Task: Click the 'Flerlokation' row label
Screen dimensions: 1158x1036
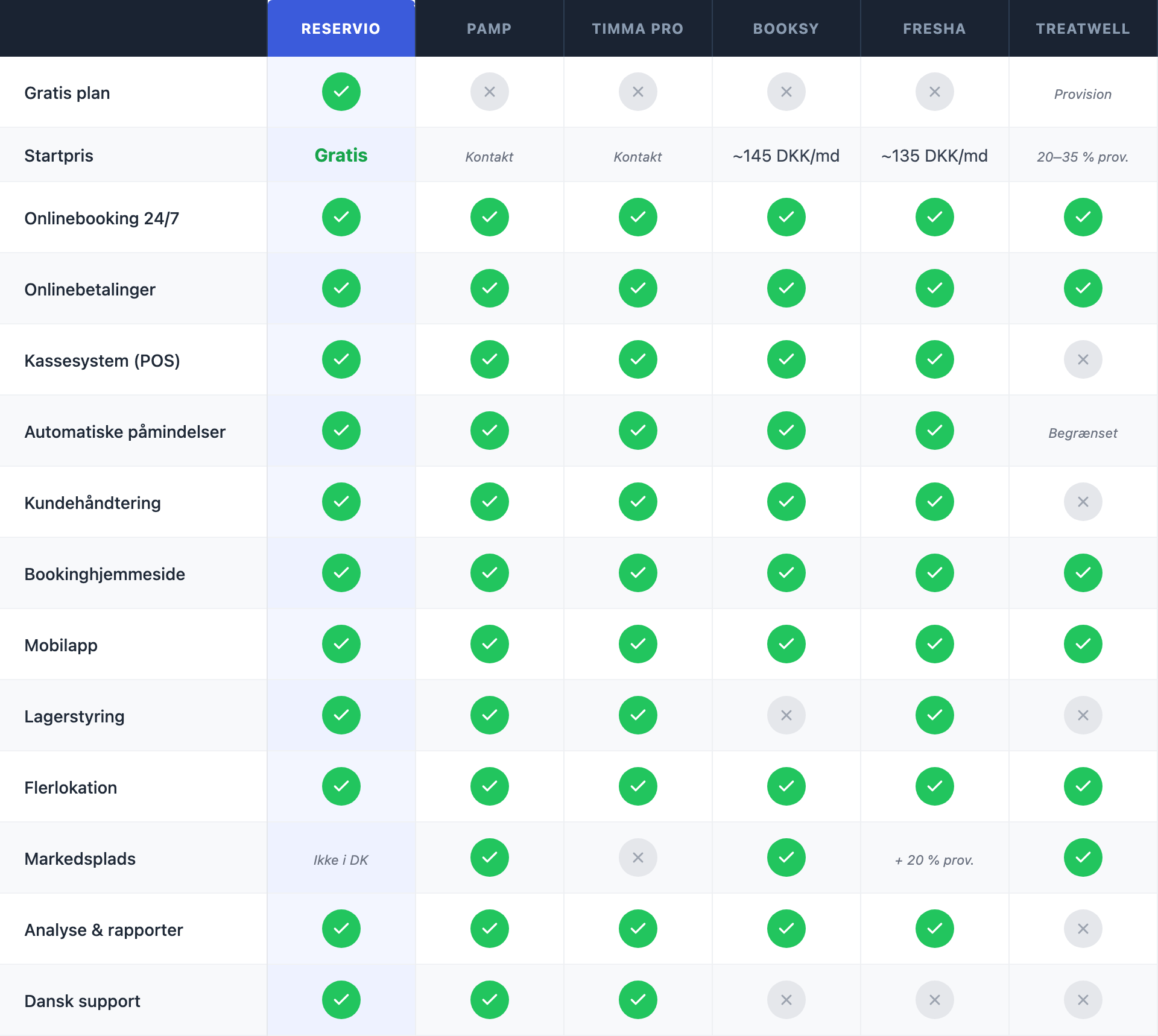Action: 71,788
